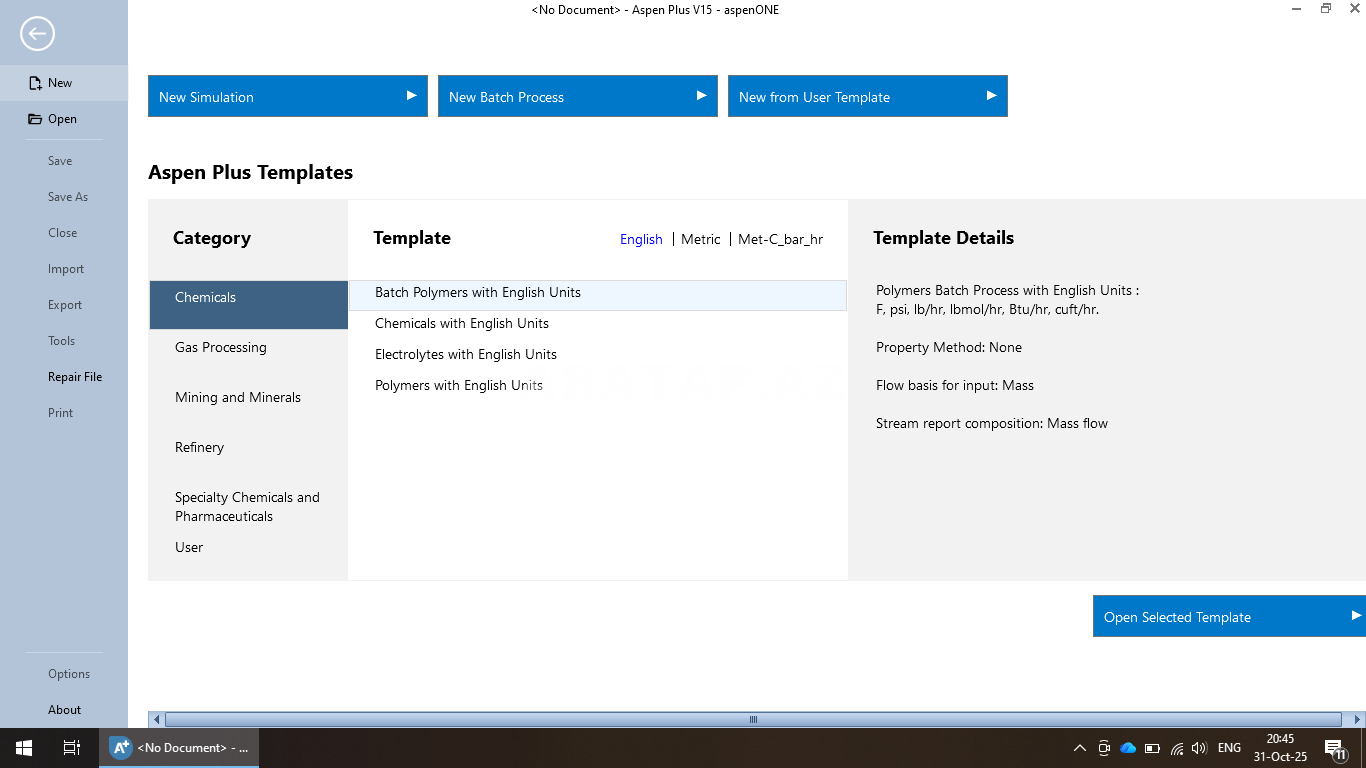This screenshot has width=1366, height=768.
Task: Open the volume speaker tray icon
Action: (x=1199, y=748)
